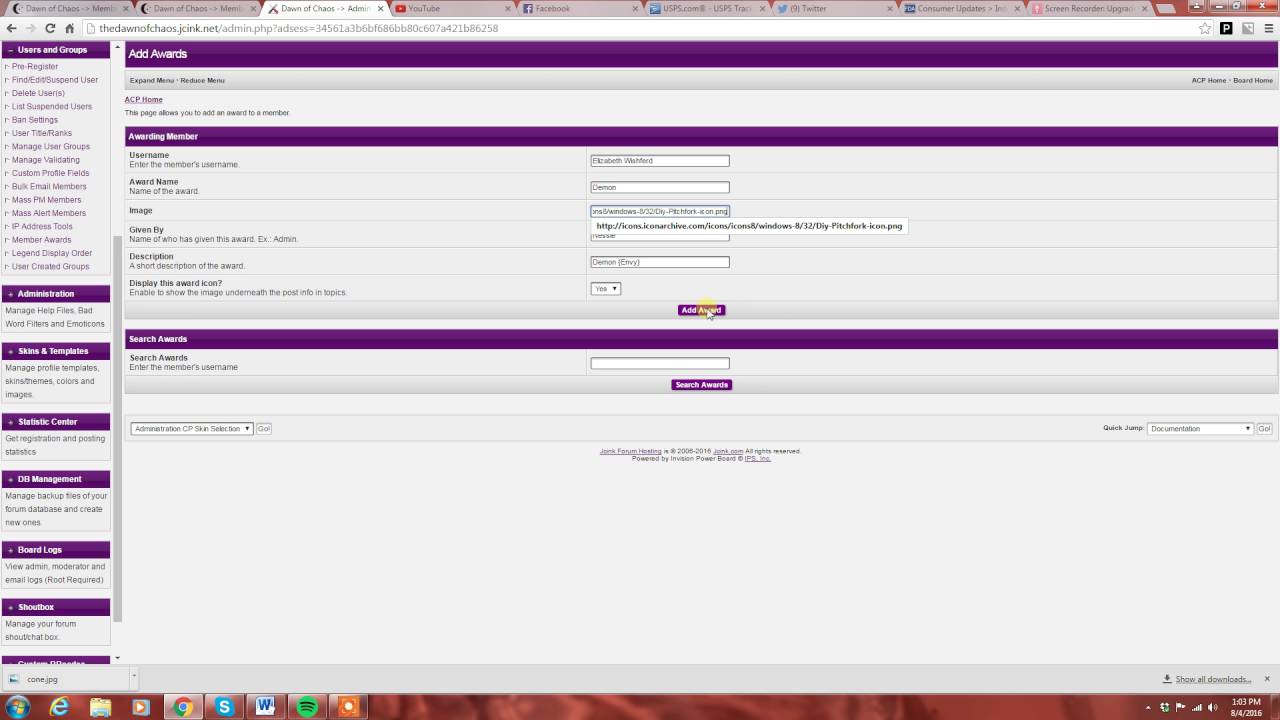Click the volume icon in system tray
This screenshot has height=720, width=1280.
[x=1211, y=707]
